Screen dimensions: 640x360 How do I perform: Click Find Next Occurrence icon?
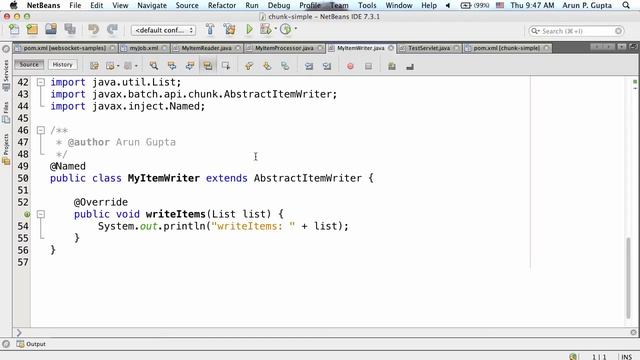click(190, 66)
